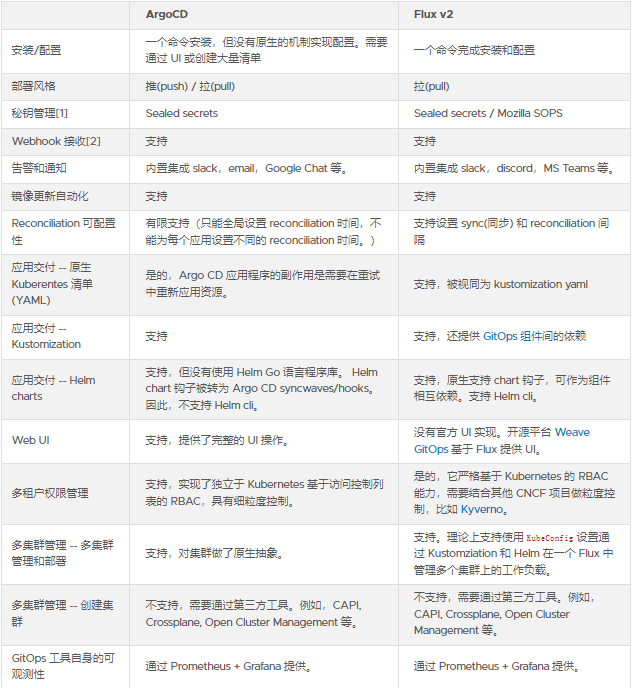The width and height of the screenshot is (632, 688).
Task: Select ArgoCD 'Sealed secrets' cell
Action: coord(182,114)
